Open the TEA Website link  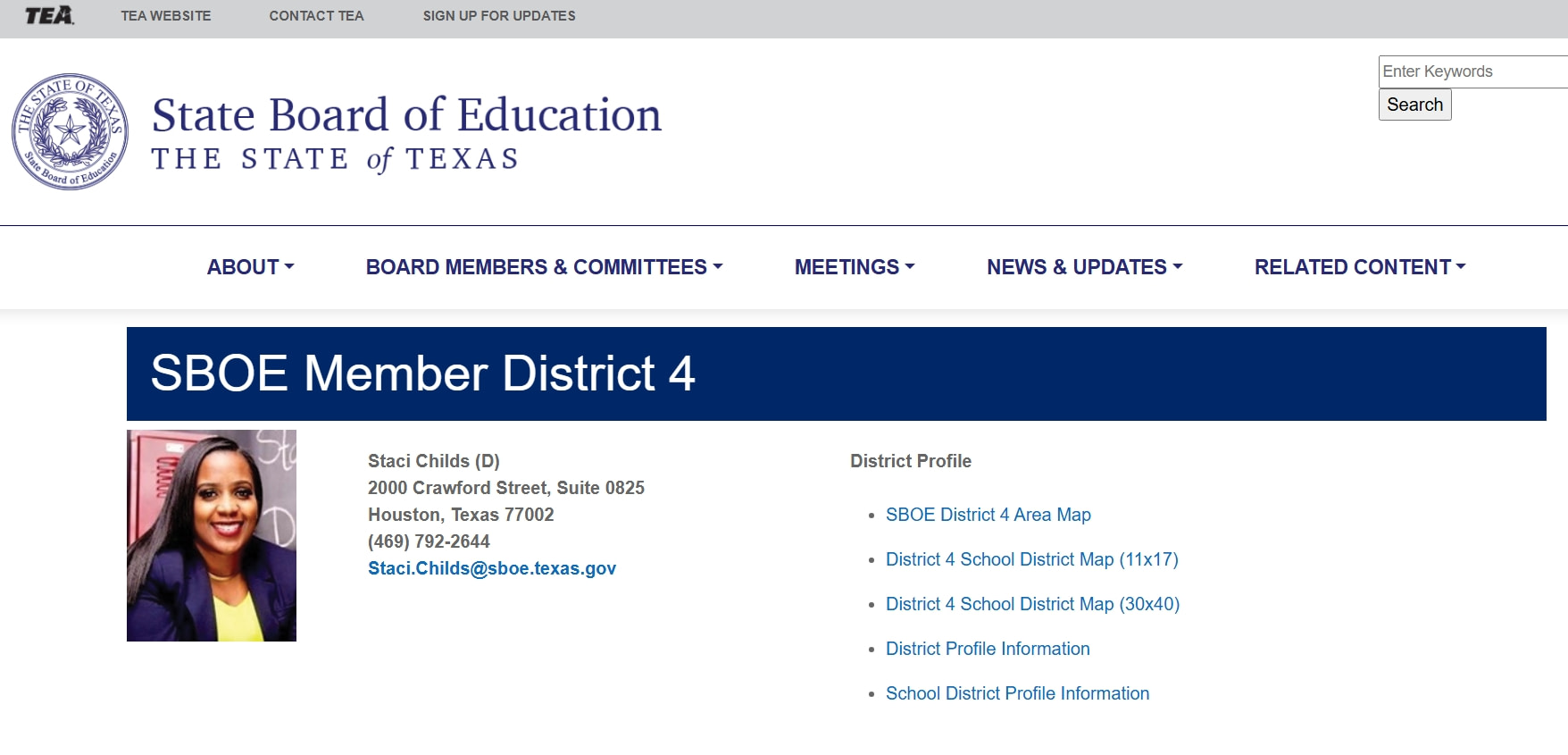pos(166,16)
